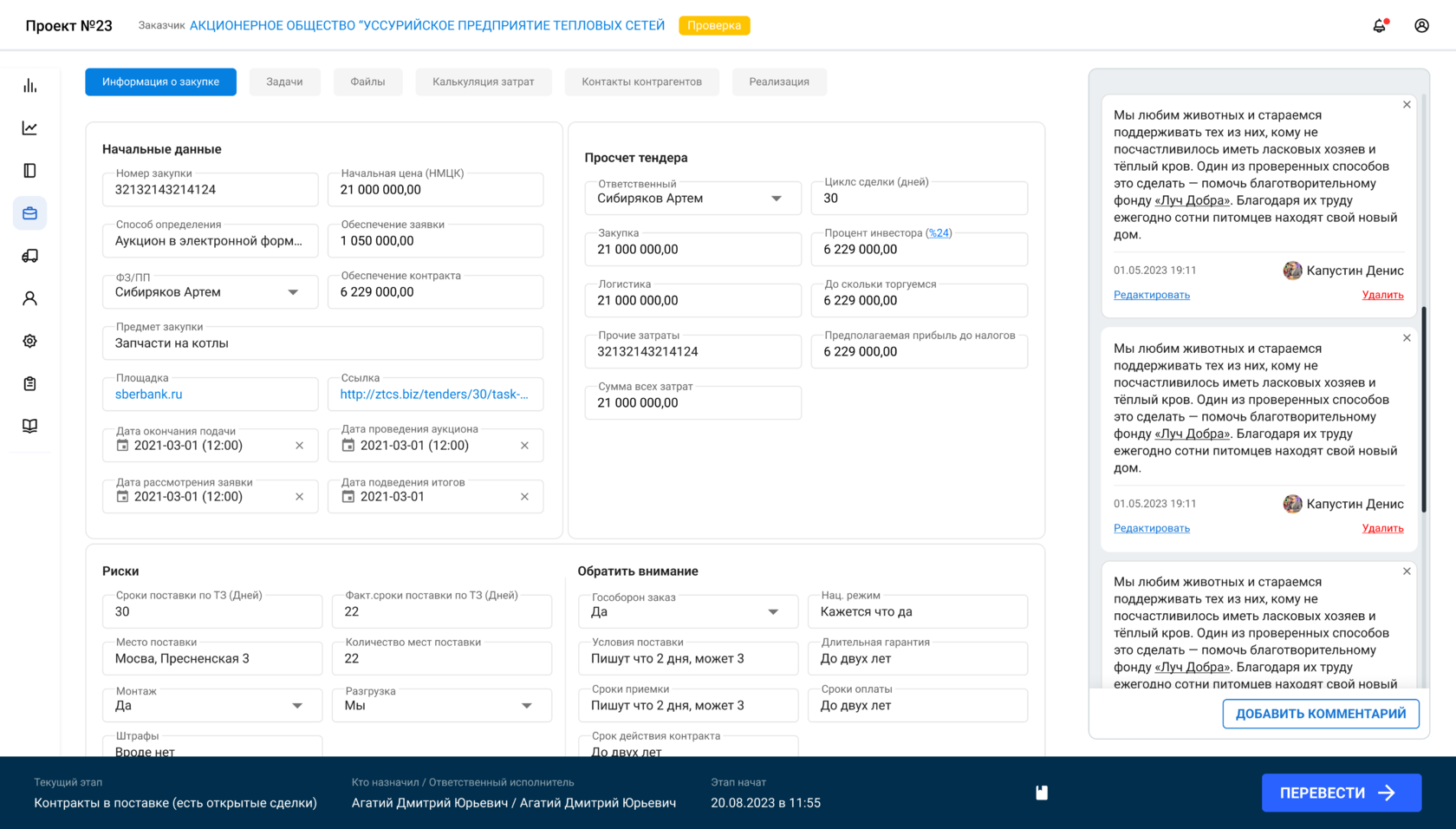The image size is (1456, 829).
Task: Open the Реализация tab
Action: coord(779,82)
